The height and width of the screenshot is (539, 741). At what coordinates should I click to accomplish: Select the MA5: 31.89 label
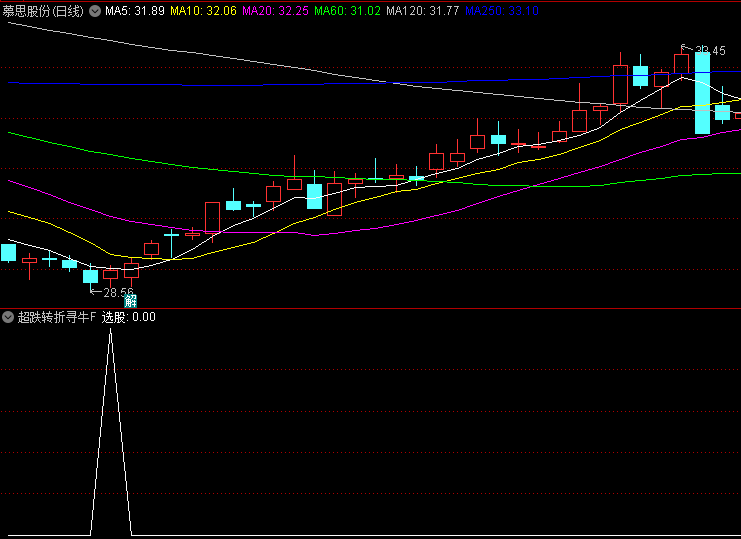pos(135,11)
